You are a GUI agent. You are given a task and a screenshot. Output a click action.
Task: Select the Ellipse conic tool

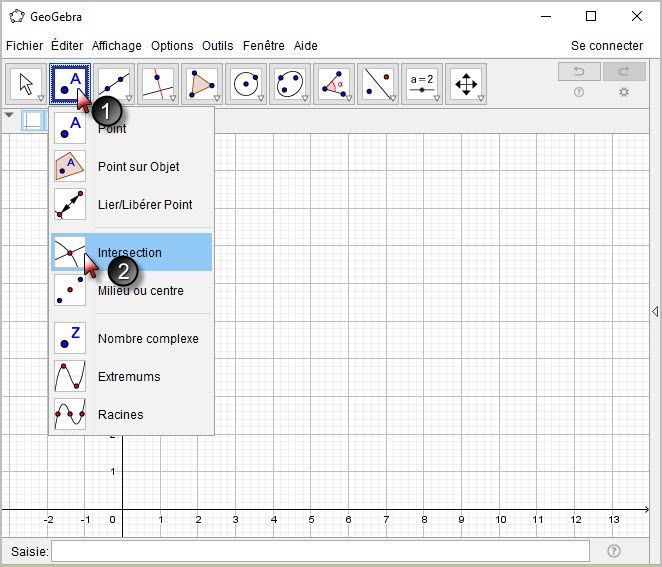click(x=290, y=84)
